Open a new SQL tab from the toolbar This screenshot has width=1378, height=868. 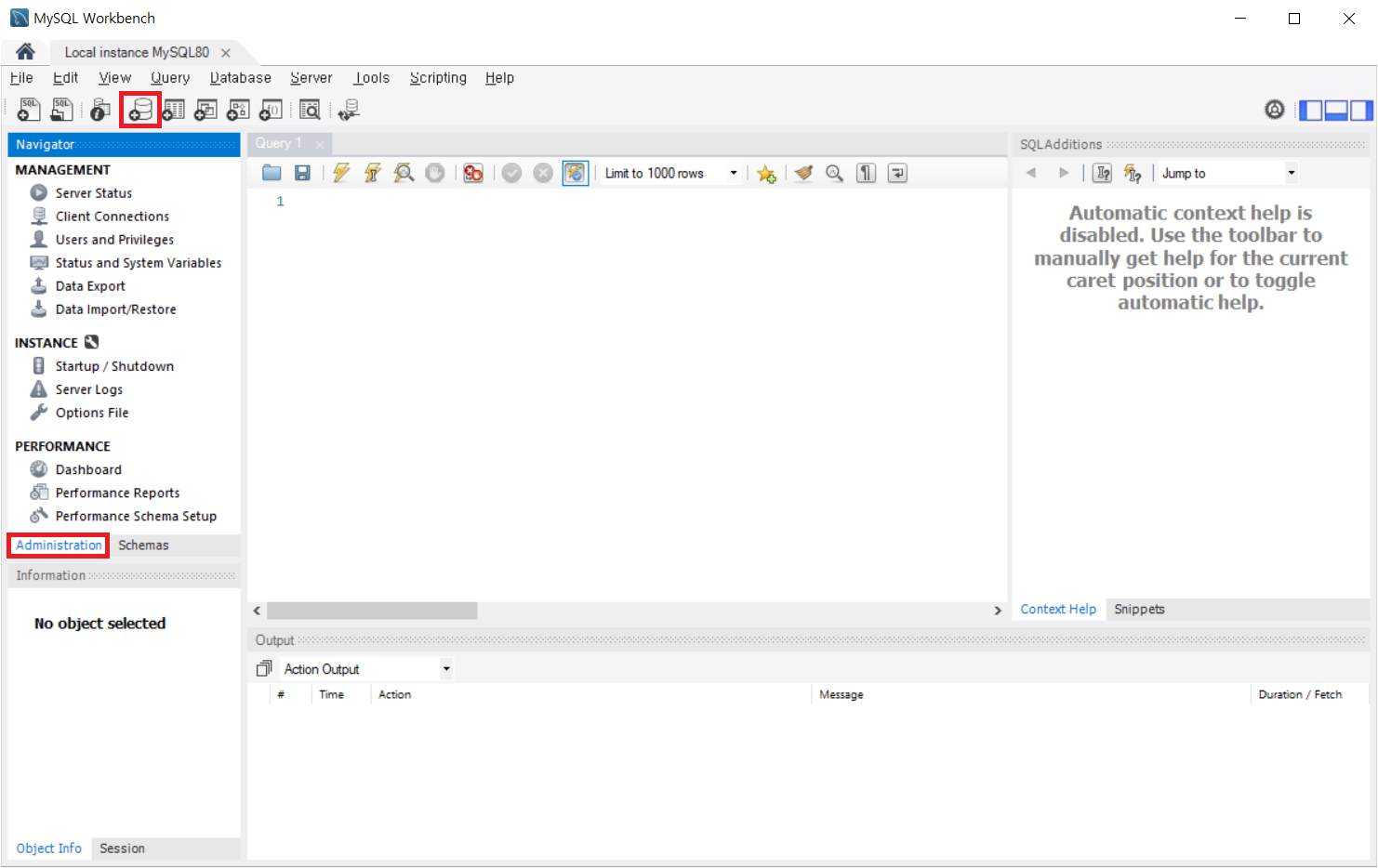[29, 110]
